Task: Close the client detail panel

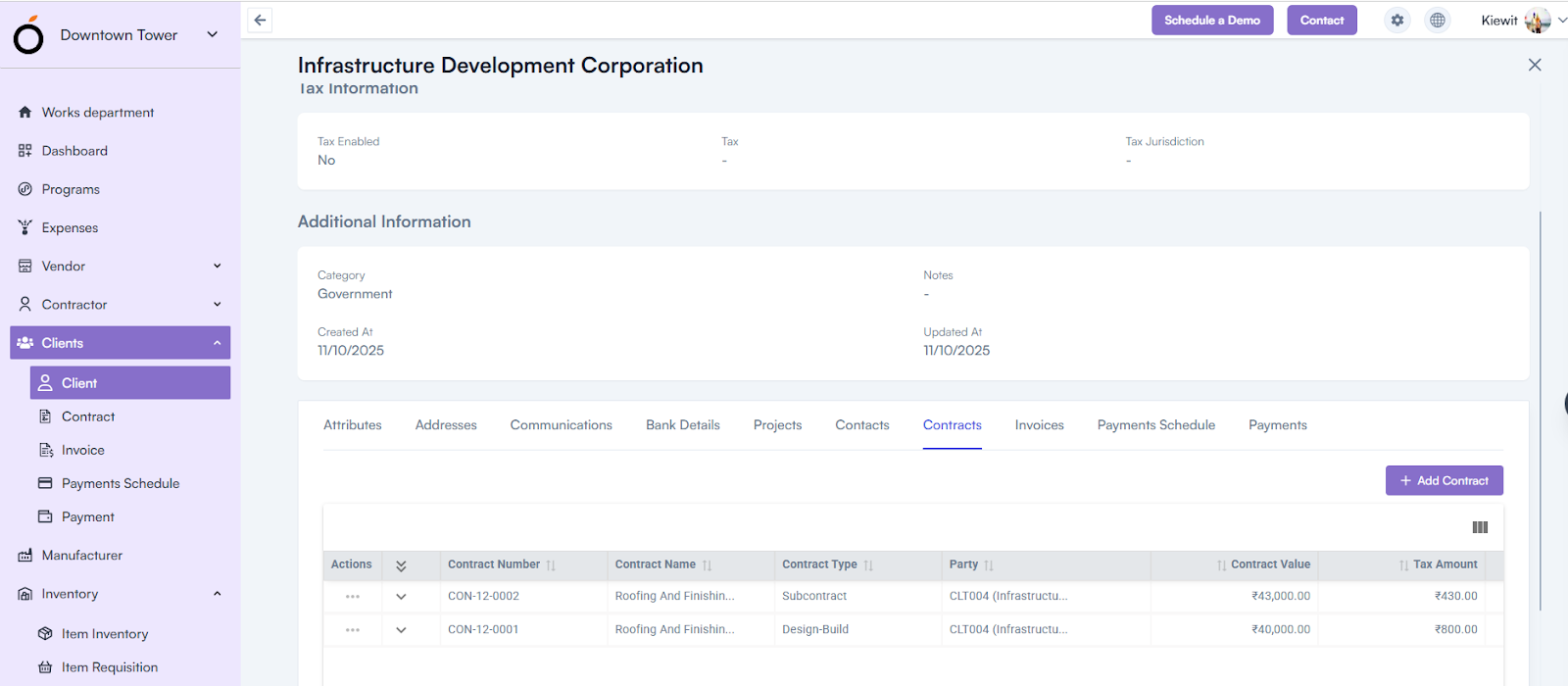Action: pyautogui.click(x=1535, y=65)
